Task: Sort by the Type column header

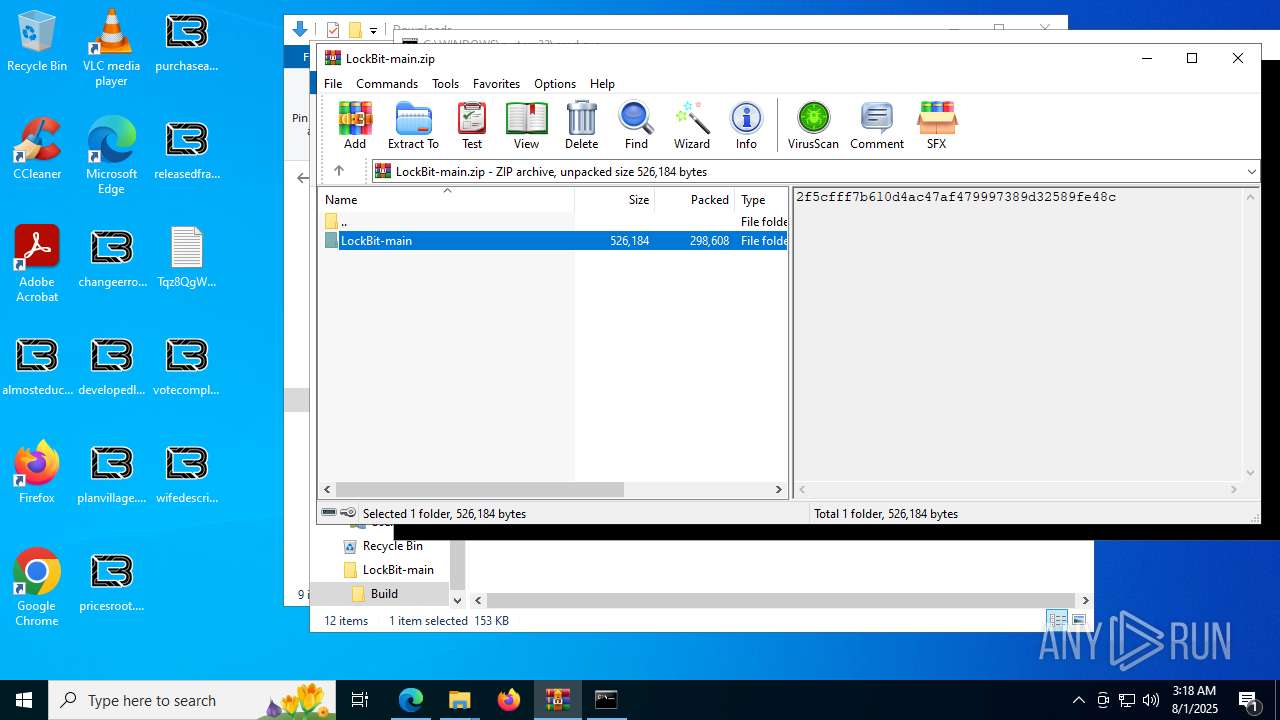Action: click(x=762, y=199)
